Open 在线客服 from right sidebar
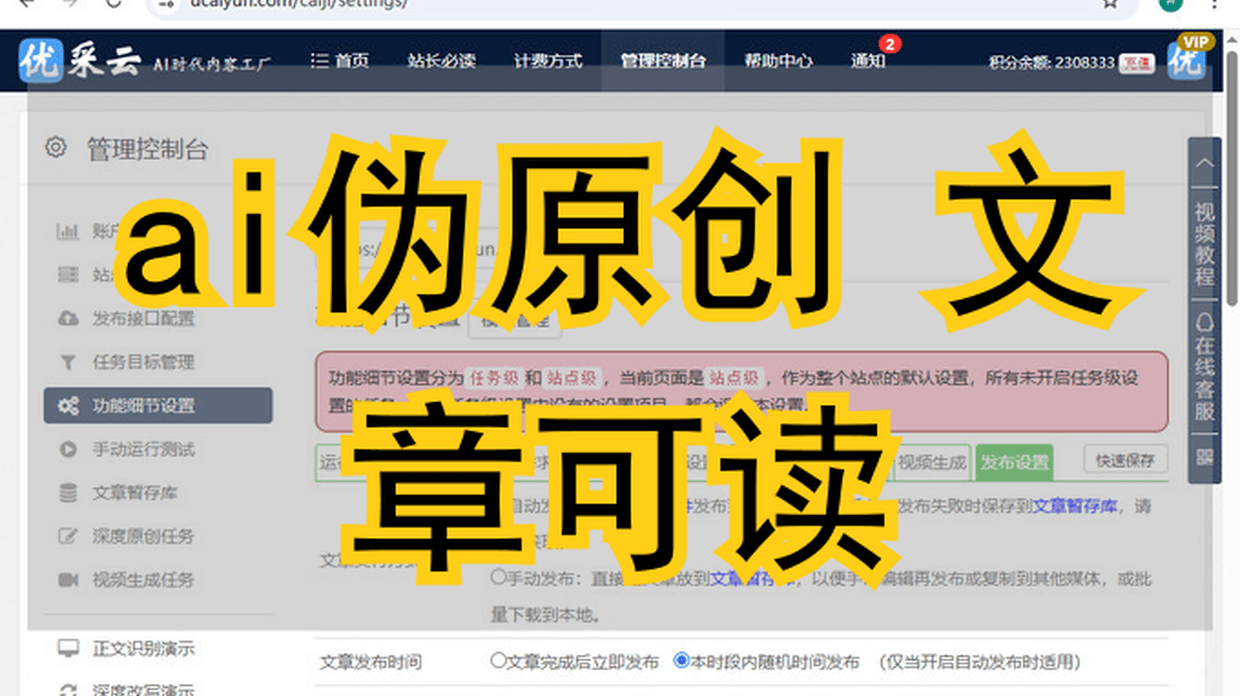The height and width of the screenshot is (696, 1240). [1204, 372]
